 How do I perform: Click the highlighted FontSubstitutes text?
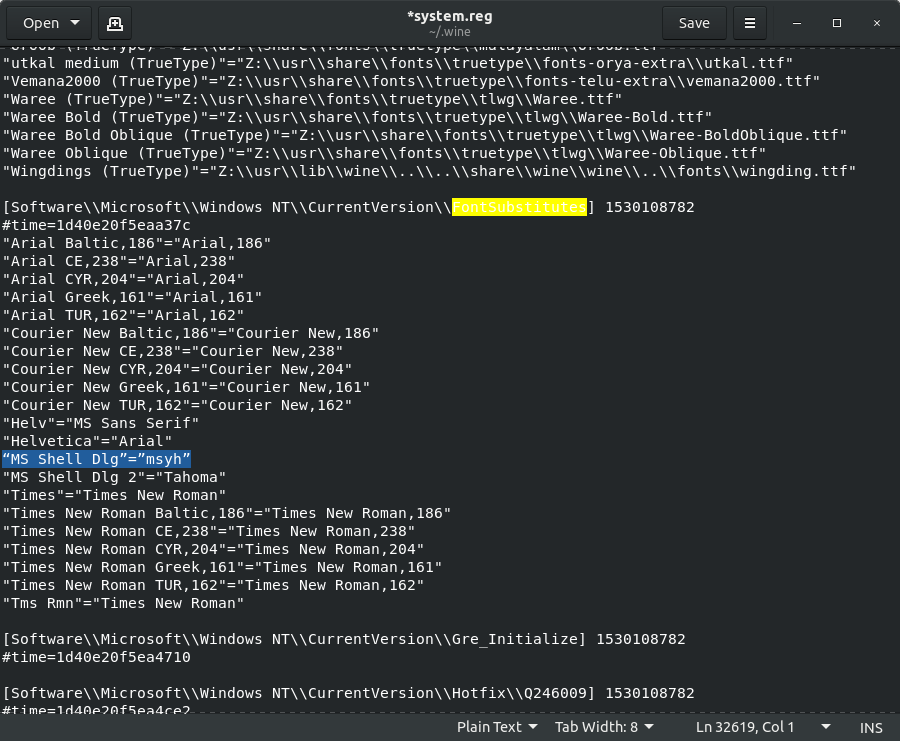519,207
